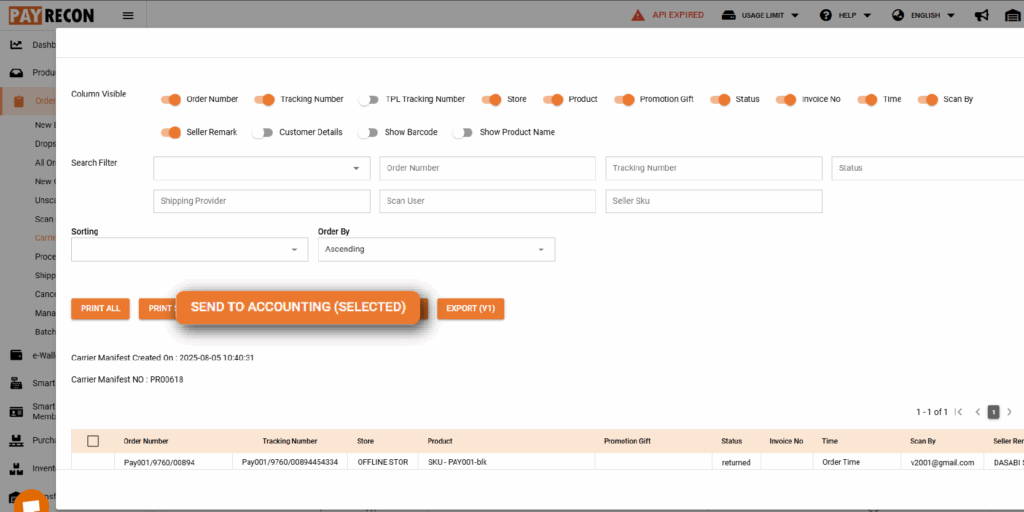Click the globe language icon
Viewport: 1024px width, 512px height.
[x=898, y=15]
